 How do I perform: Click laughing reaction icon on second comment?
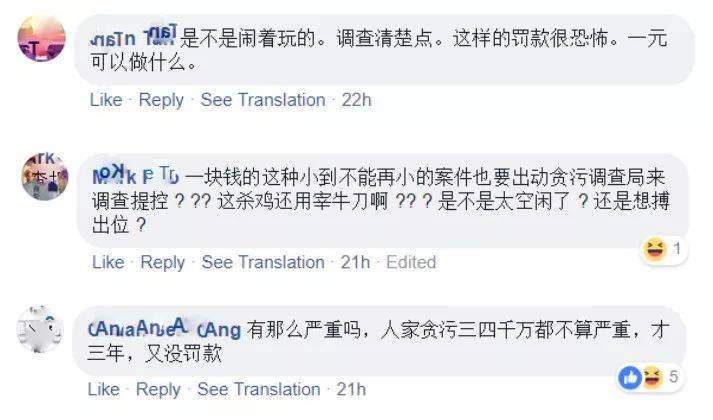(657, 247)
